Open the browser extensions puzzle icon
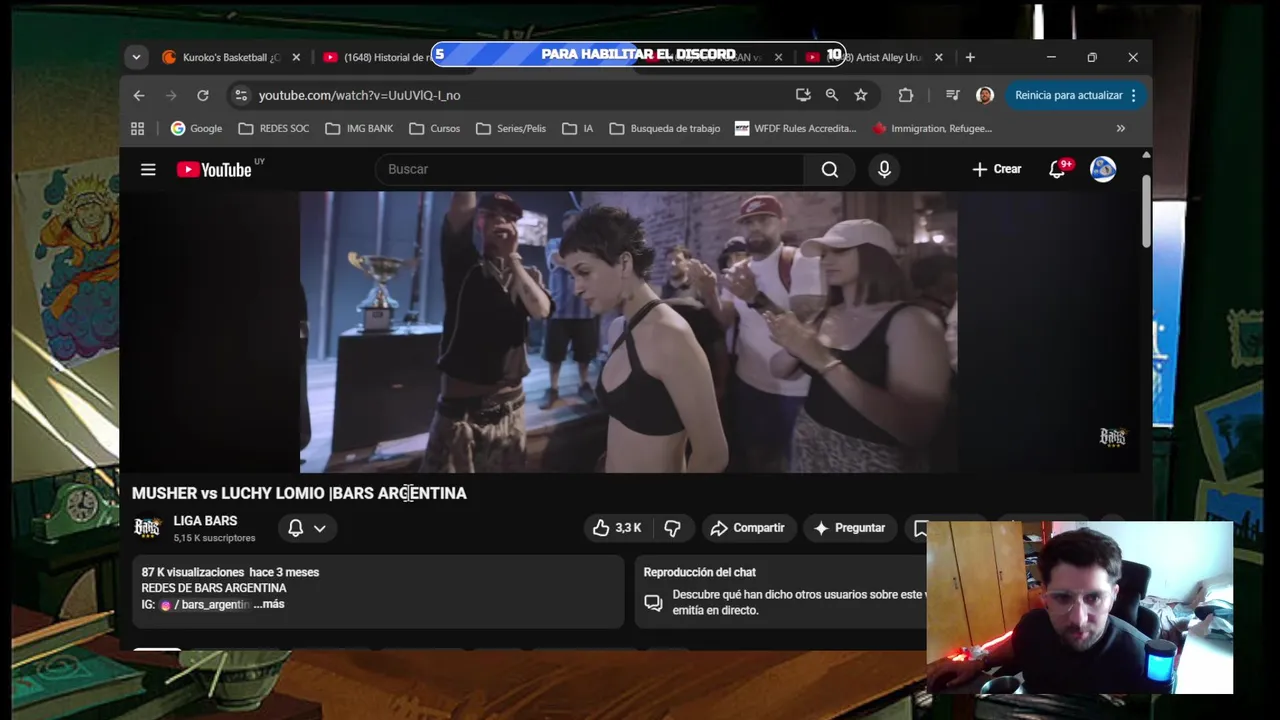1280x720 pixels. pyautogui.click(x=906, y=95)
